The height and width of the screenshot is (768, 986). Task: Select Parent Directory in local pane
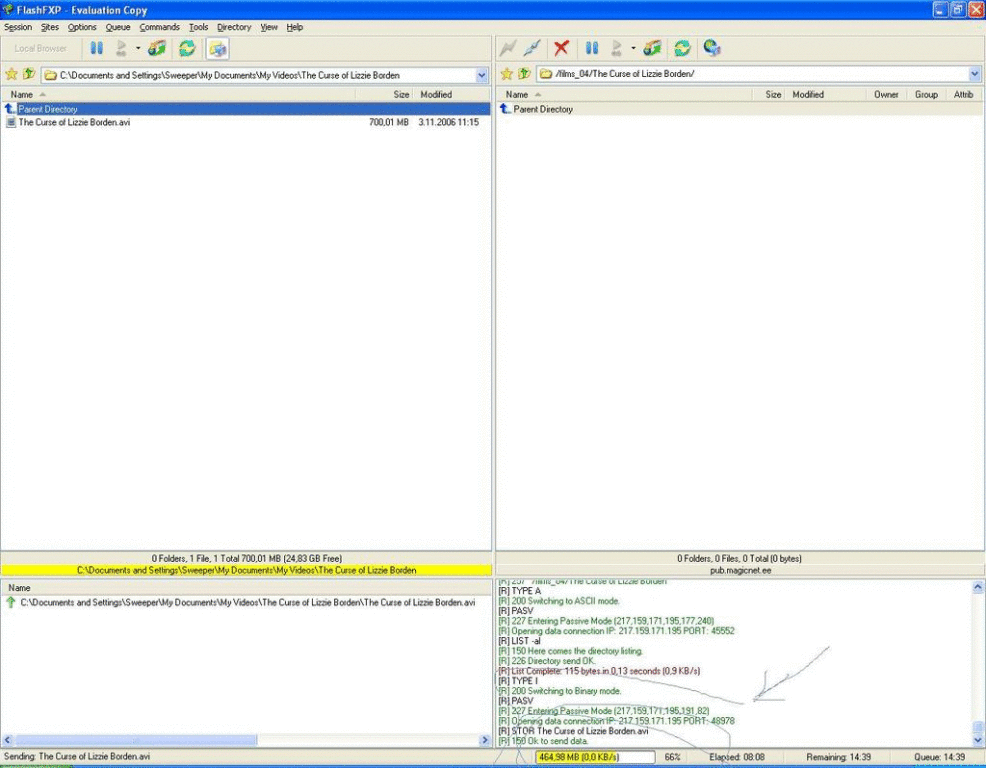246,109
